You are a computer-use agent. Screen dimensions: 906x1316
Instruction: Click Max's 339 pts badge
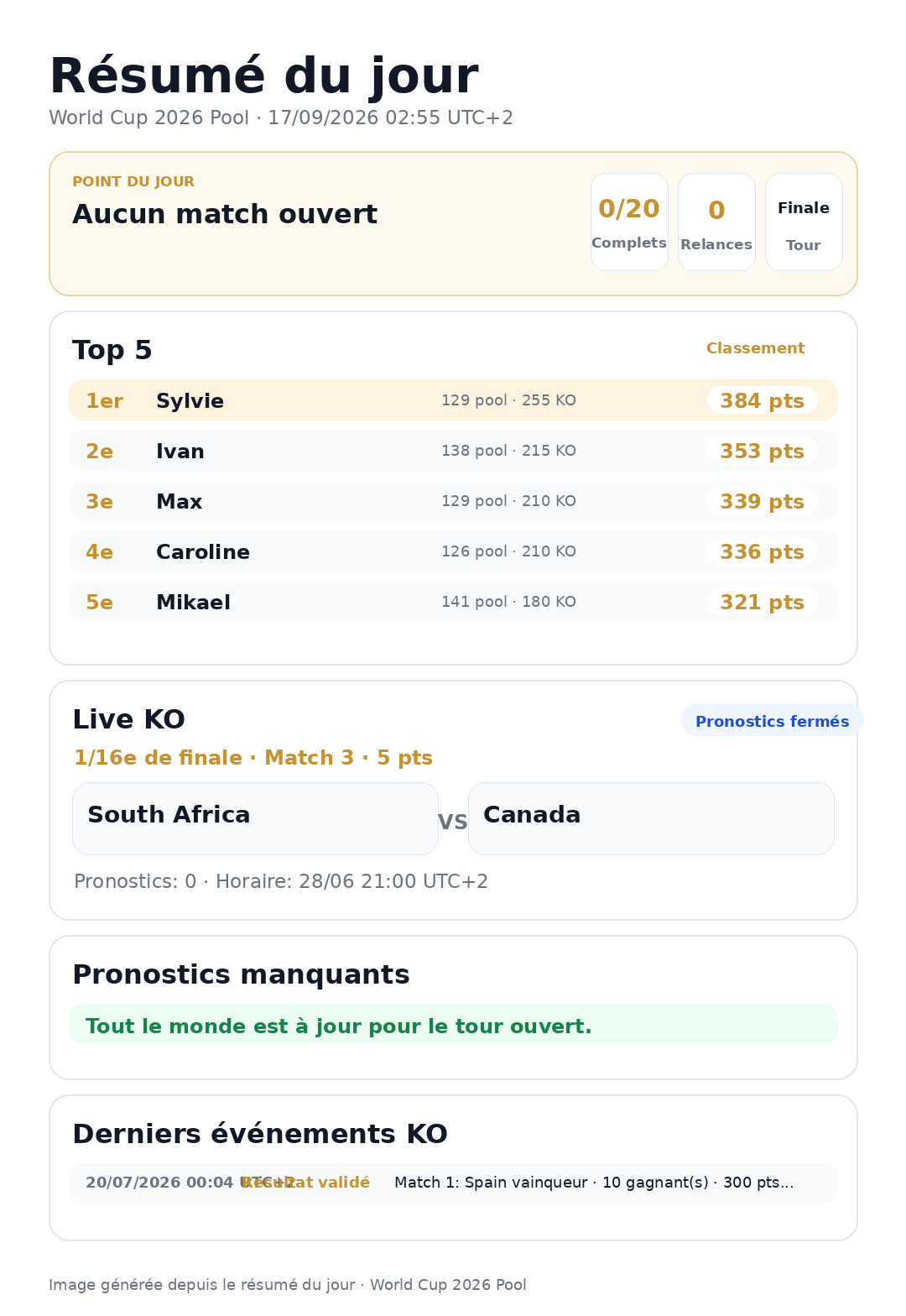[762, 501]
